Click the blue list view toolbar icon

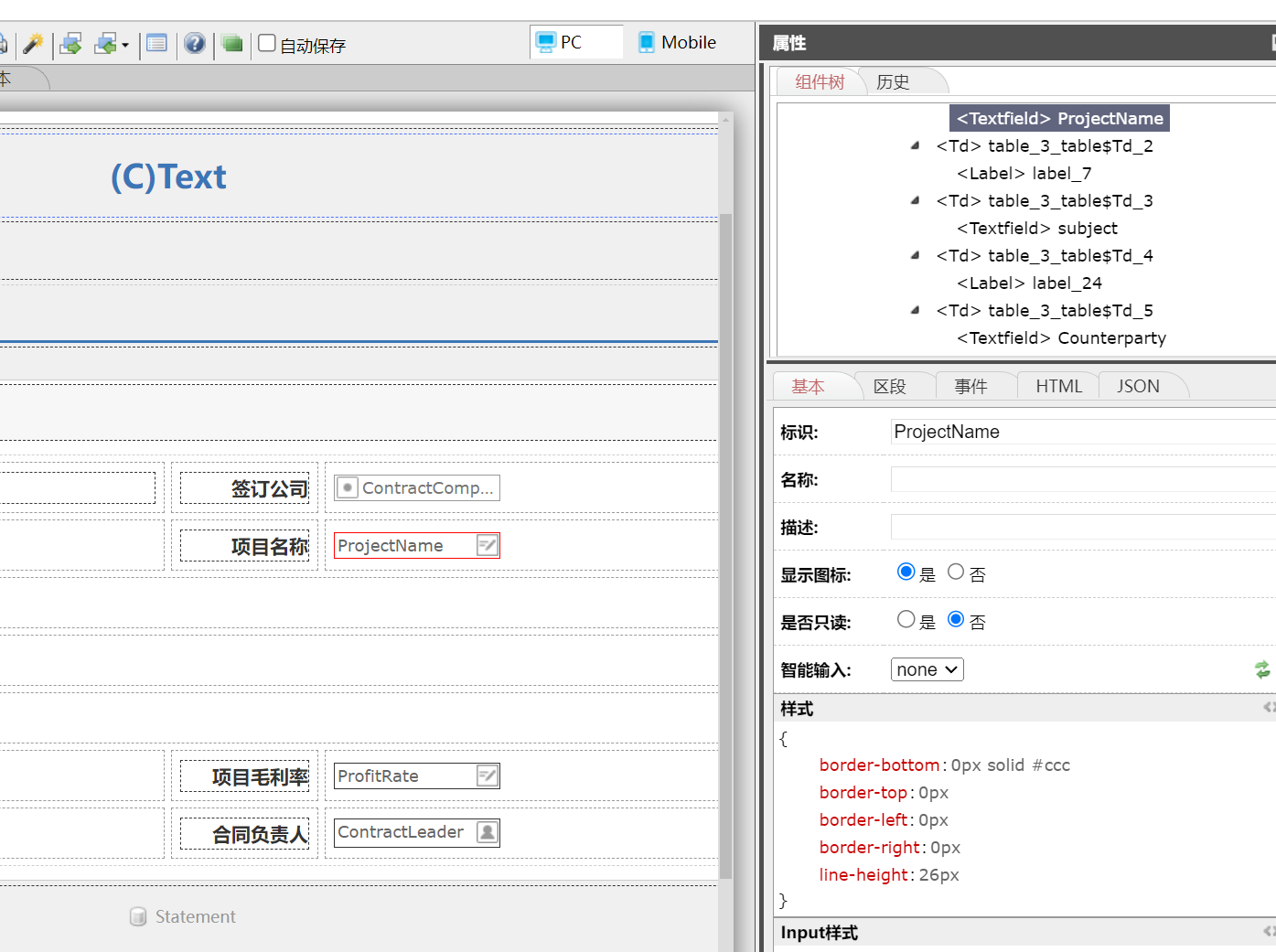coord(156,43)
